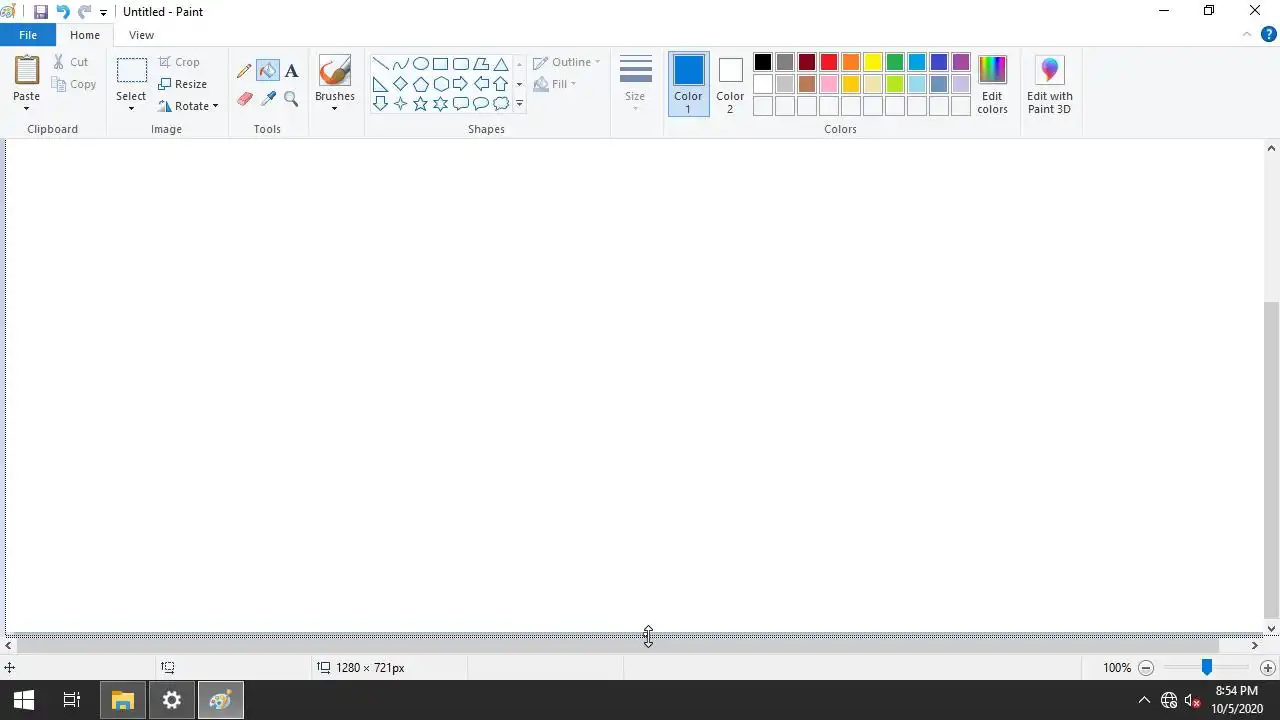Switch to the View tab

point(141,35)
